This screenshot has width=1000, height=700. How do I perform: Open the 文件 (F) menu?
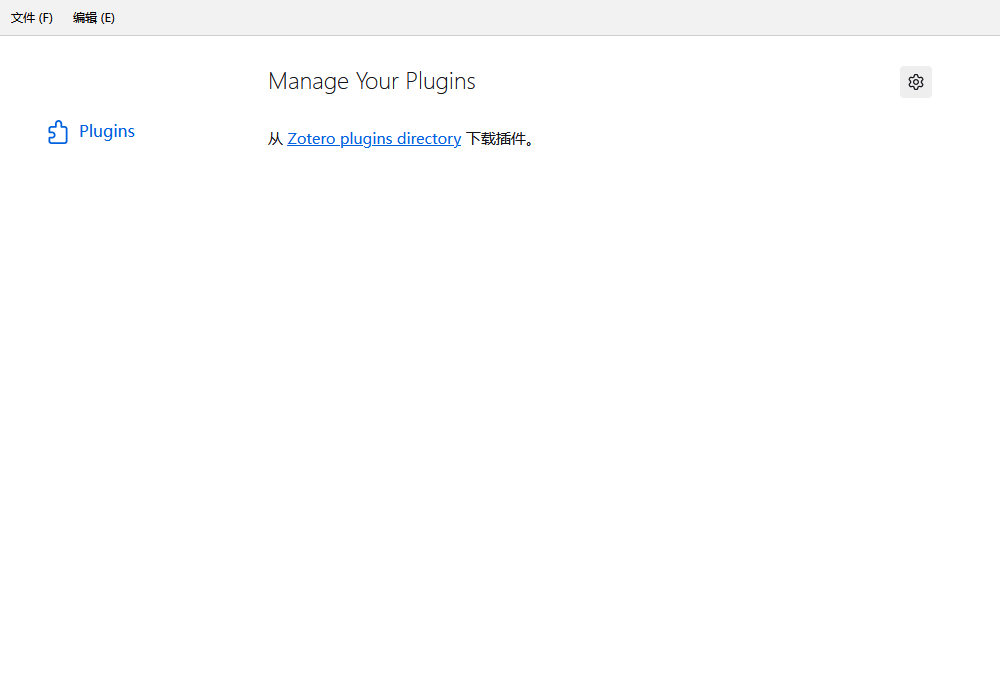pos(32,18)
